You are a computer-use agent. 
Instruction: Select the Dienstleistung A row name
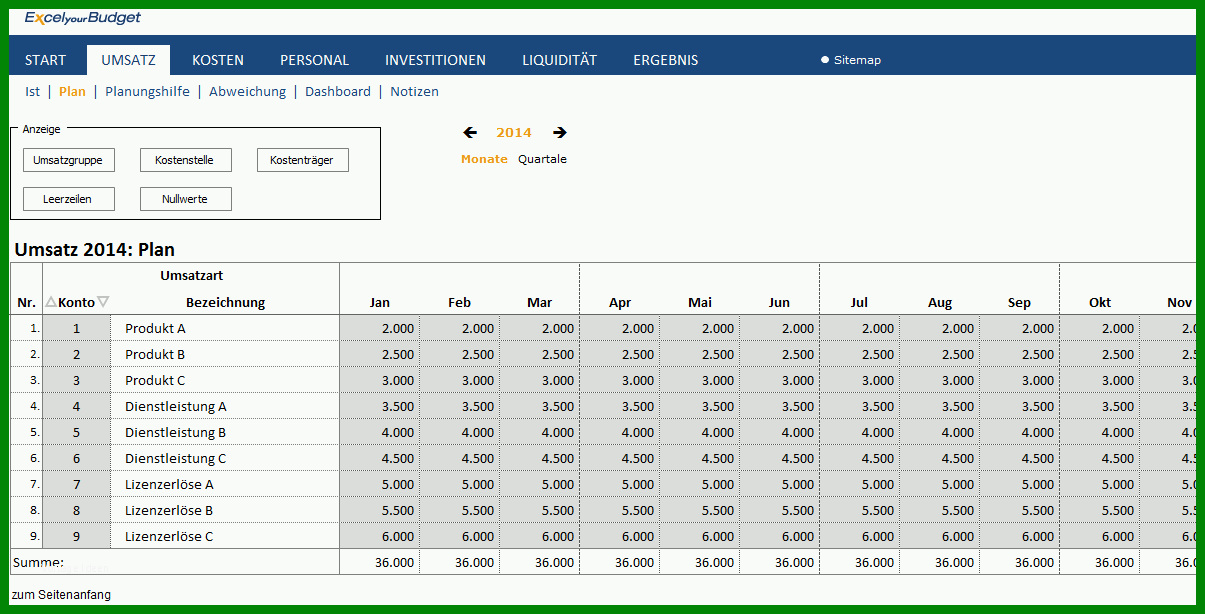point(176,406)
